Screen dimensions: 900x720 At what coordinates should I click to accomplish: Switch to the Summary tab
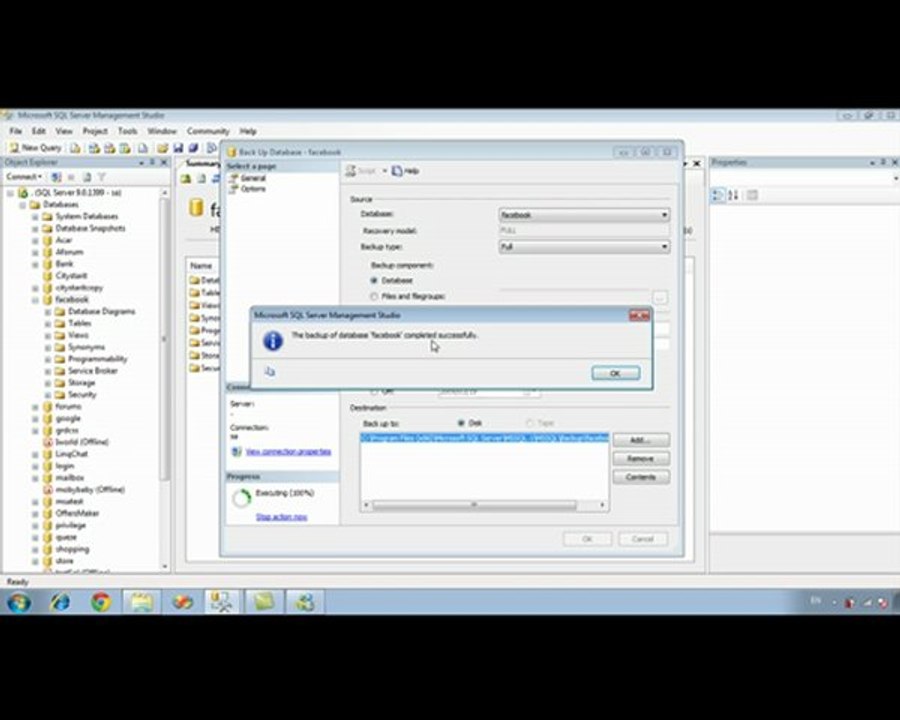tap(202, 164)
